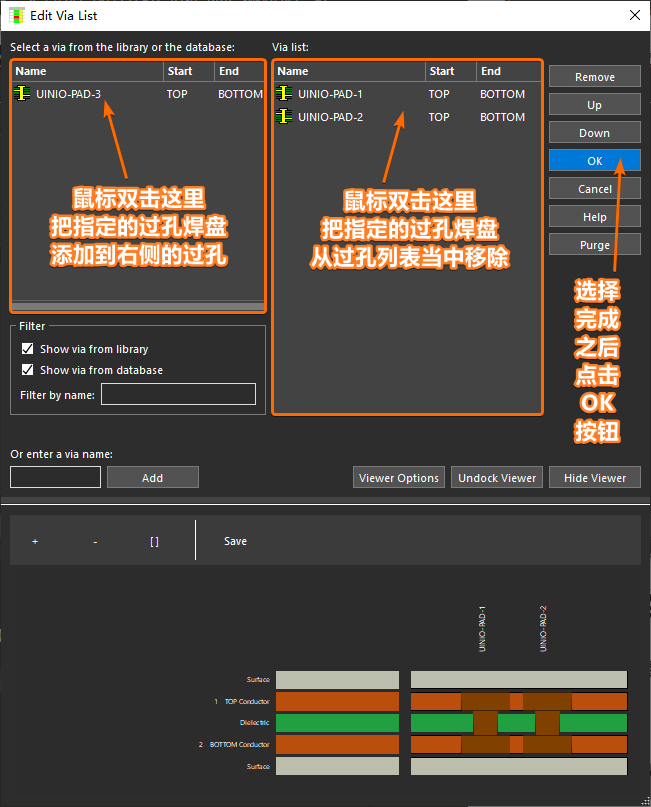This screenshot has width=651, height=807.
Task: Click the TOP Conductor layer color bar
Action: 336,701
